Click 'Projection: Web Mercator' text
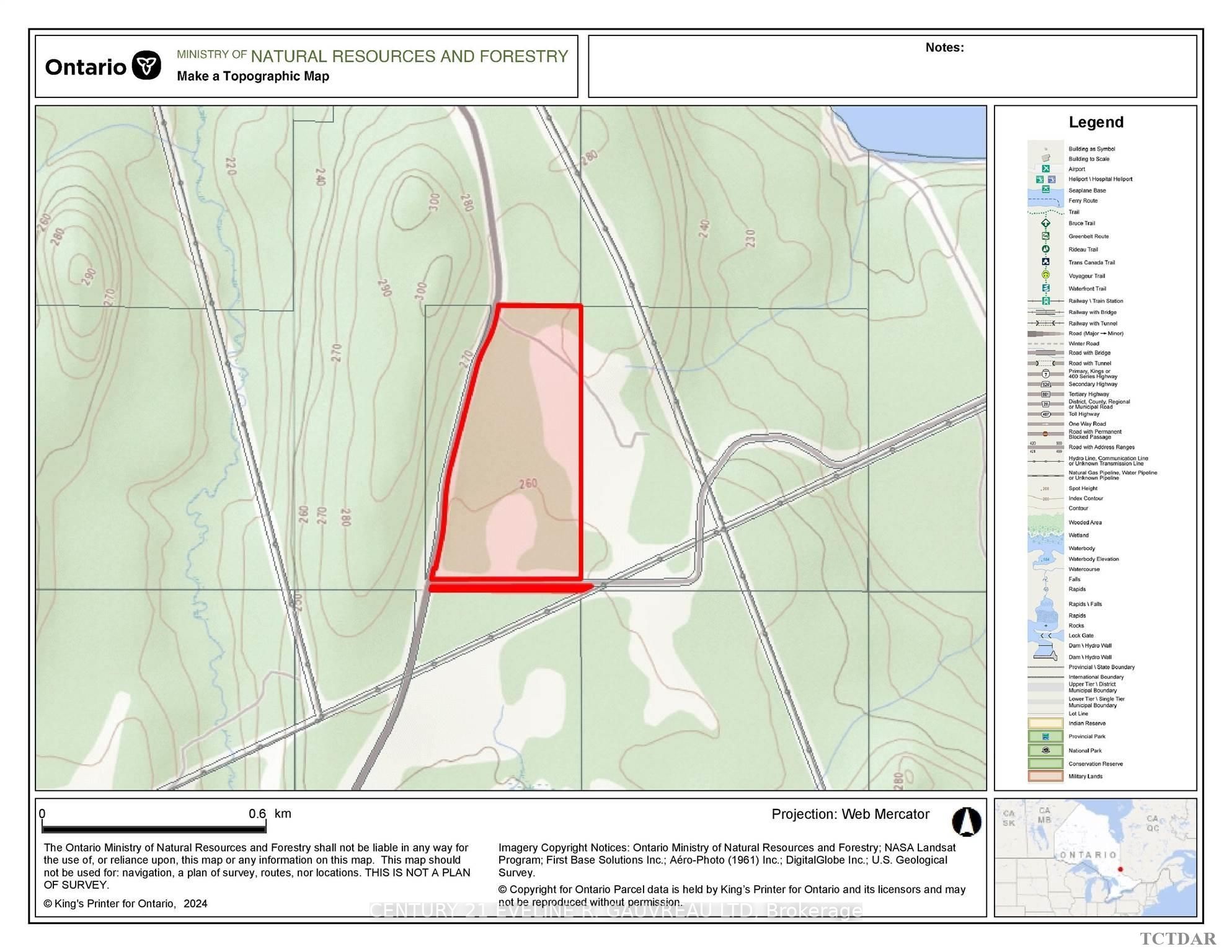 850,814
